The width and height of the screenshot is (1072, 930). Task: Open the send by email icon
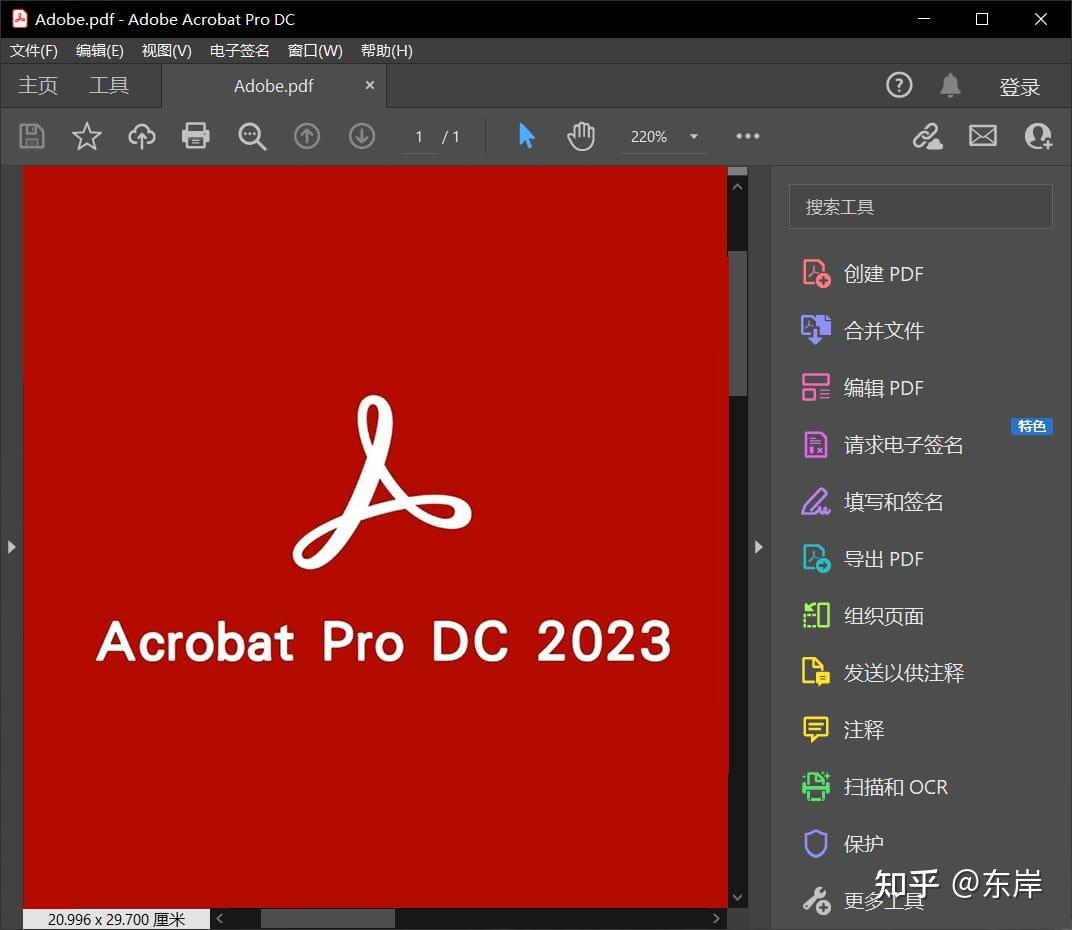coord(982,136)
